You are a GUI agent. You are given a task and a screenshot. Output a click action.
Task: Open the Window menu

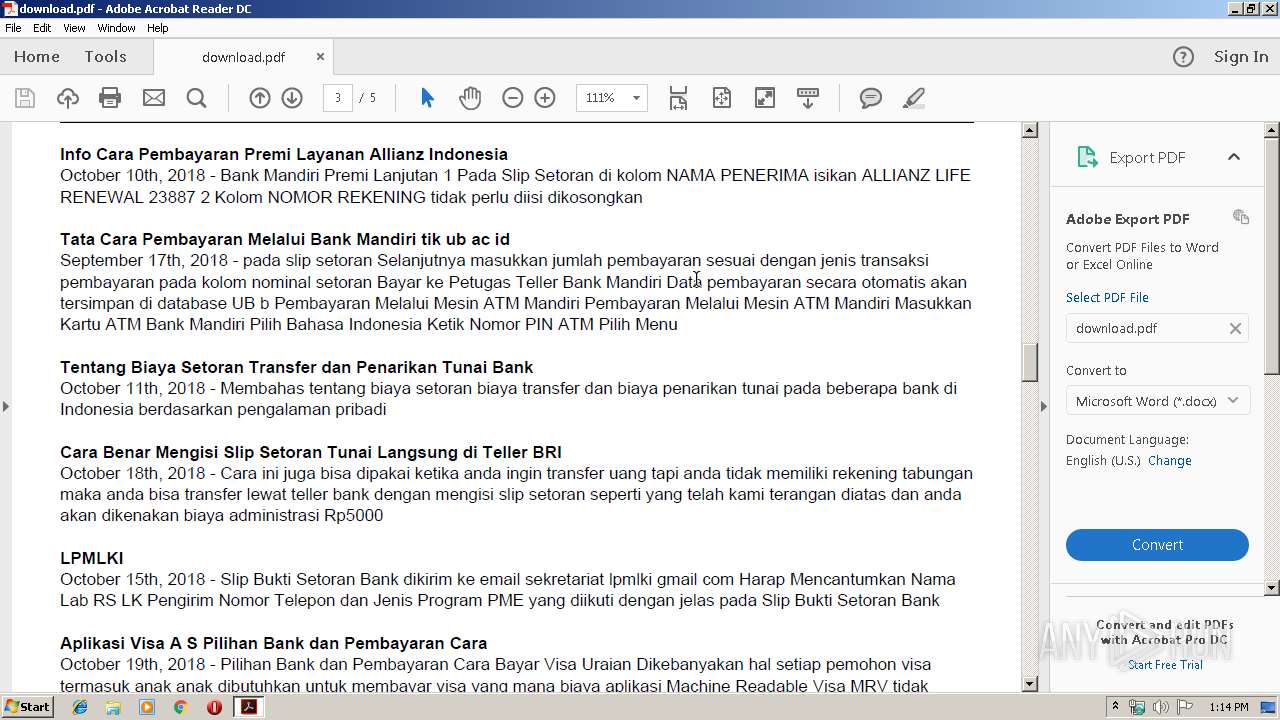116,28
